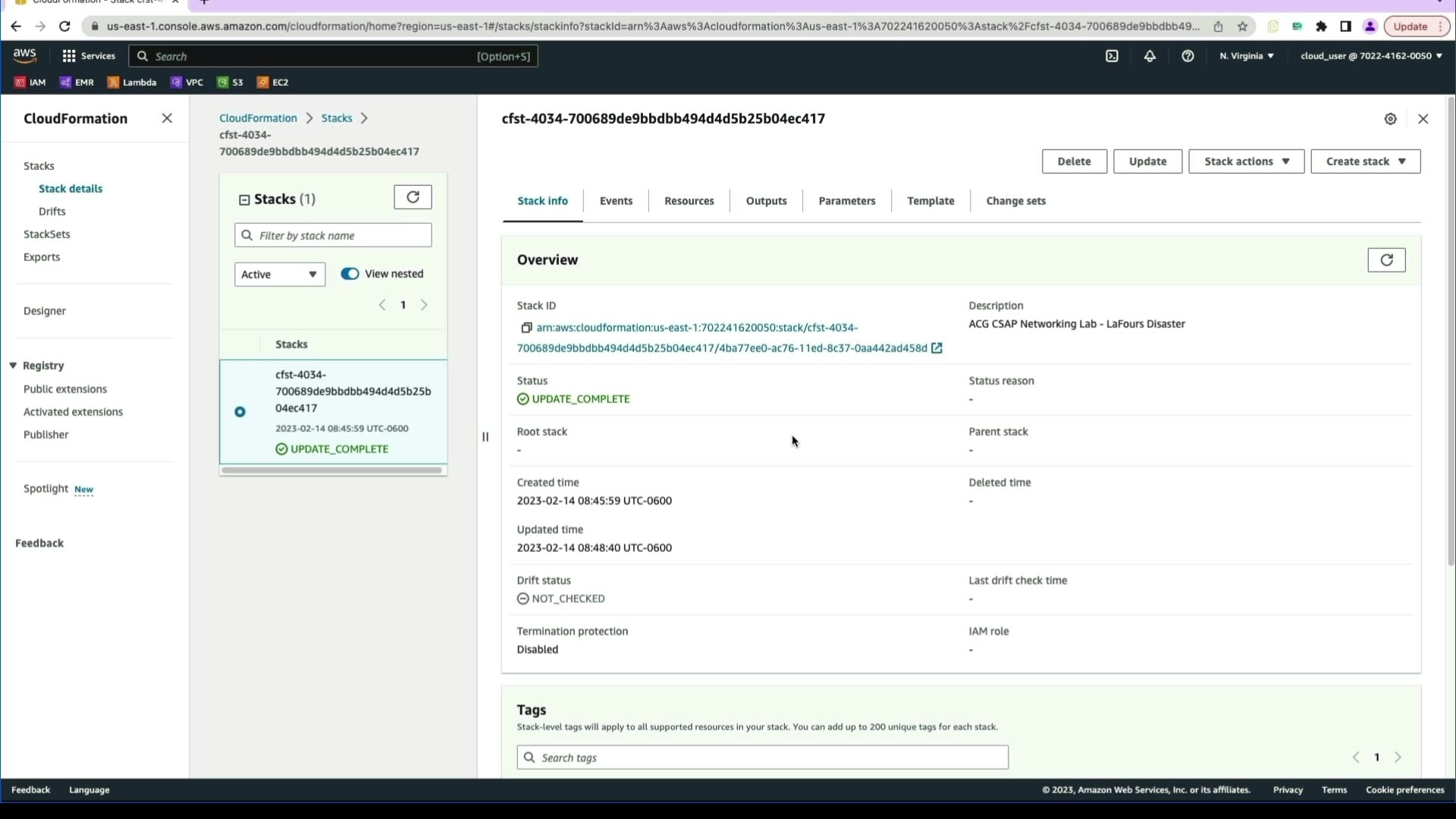This screenshot has height=819, width=1456.
Task: Click the notifications bell icon
Action: [x=1150, y=56]
